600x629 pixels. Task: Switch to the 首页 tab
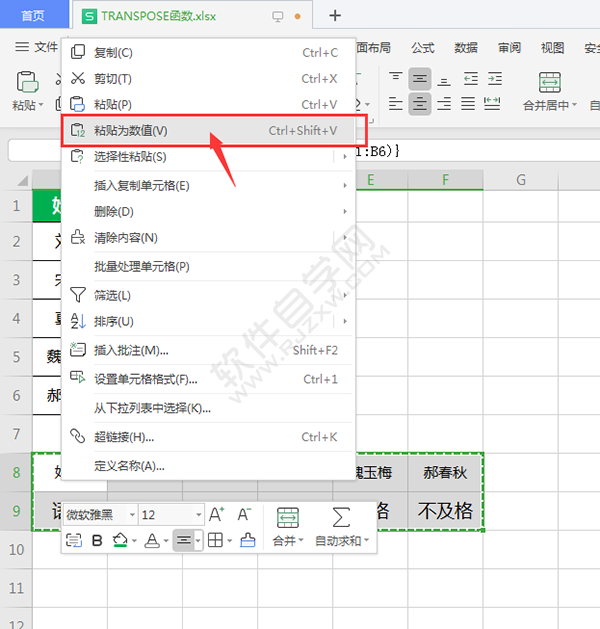coord(33,16)
